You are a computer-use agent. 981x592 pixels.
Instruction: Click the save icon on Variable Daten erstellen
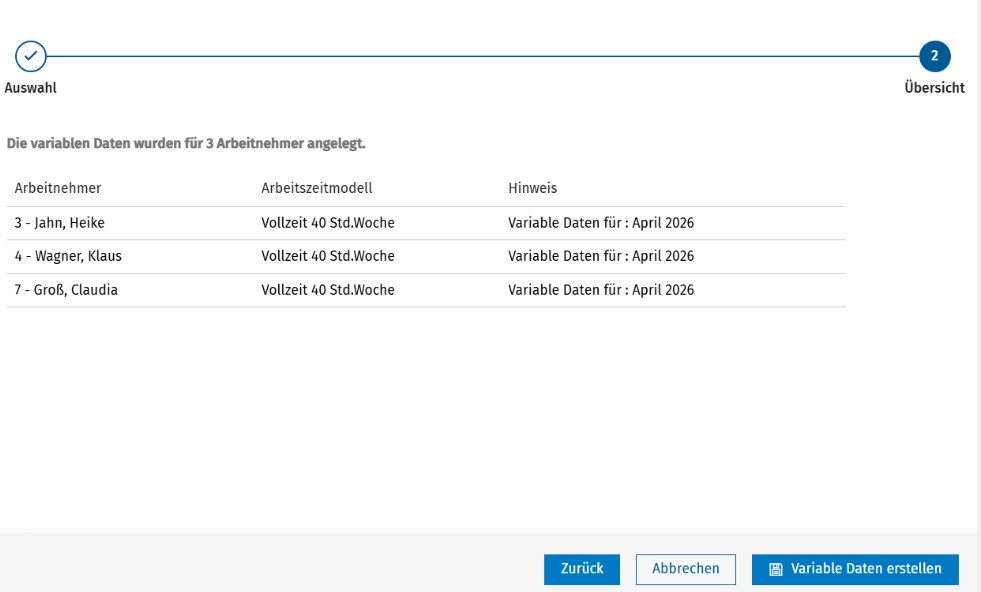tap(776, 569)
